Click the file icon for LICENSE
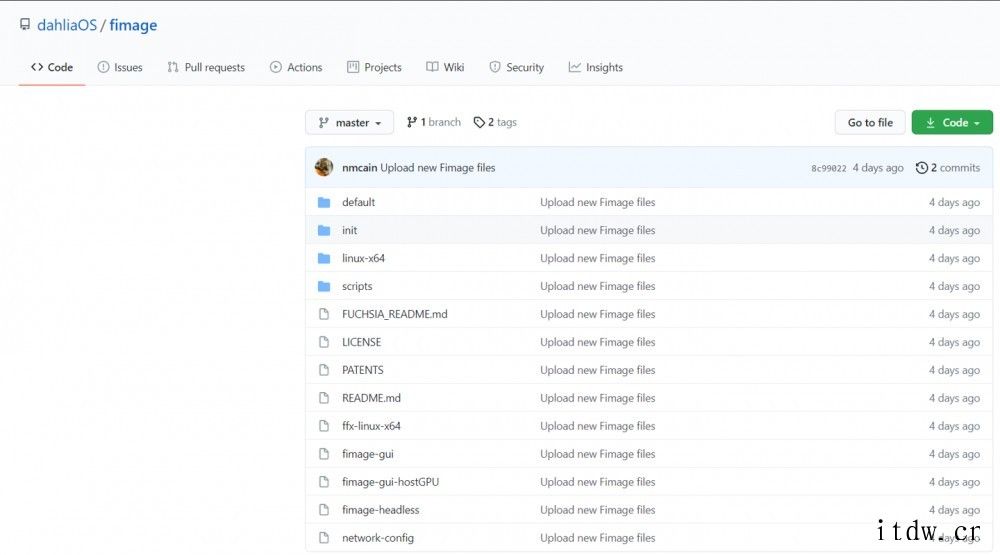This screenshot has height=555, width=1000. pyautogui.click(x=324, y=342)
